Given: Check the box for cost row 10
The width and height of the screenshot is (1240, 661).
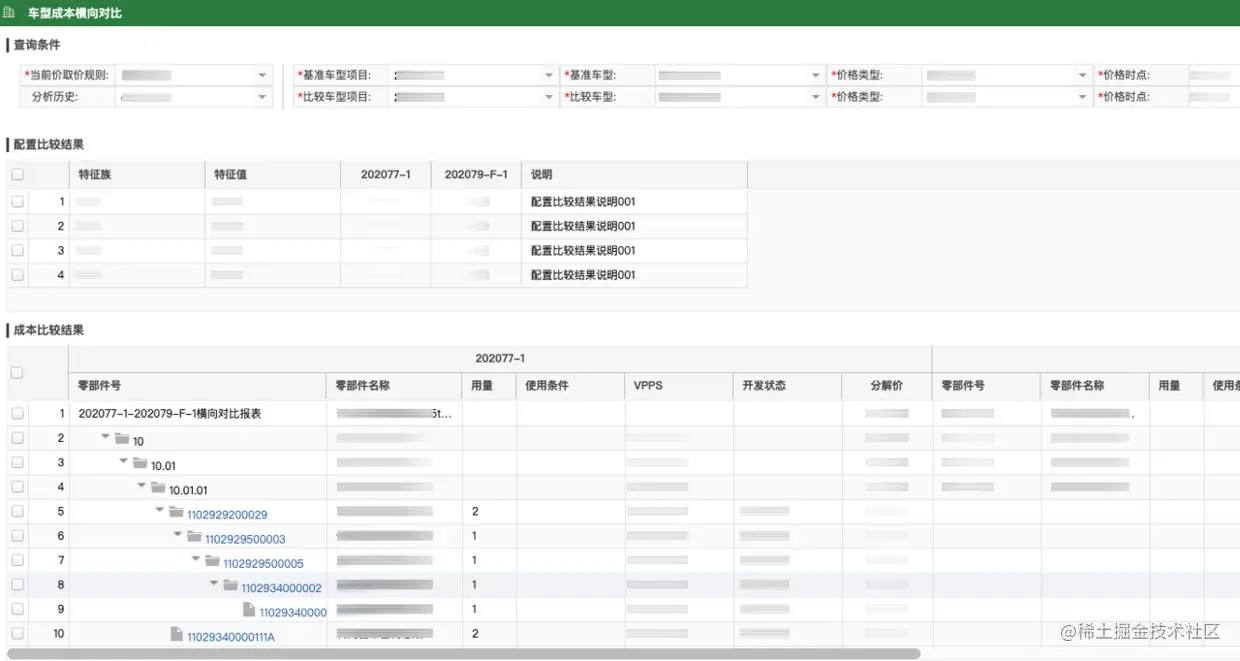Looking at the screenshot, I should pyautogui.click(x=17, y=633).
